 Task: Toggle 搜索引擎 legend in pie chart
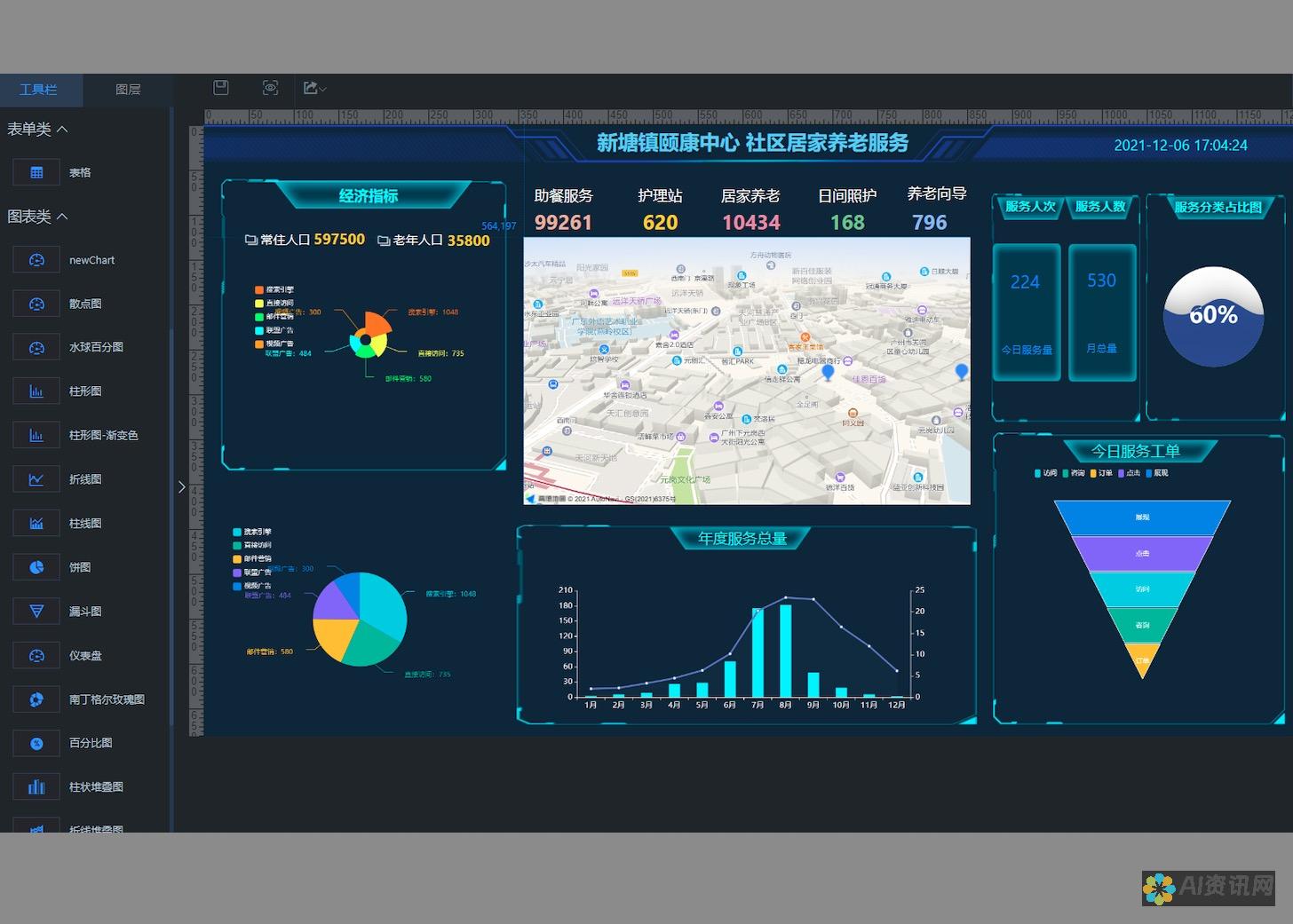coord(252,533)
